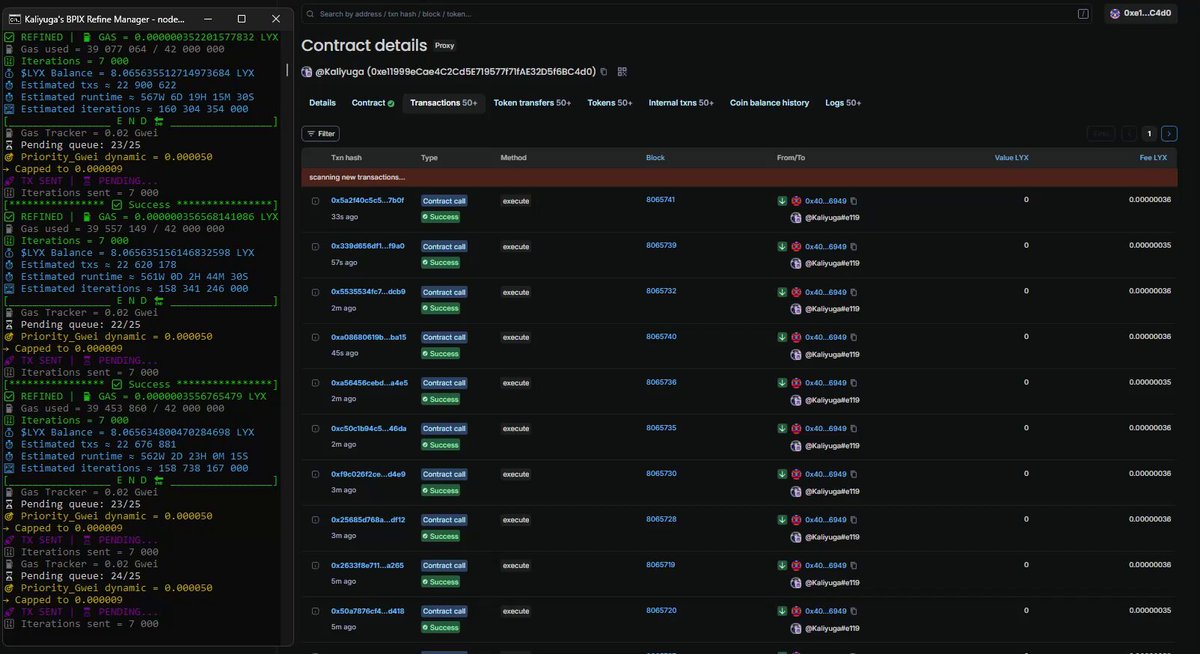The image size is (1200, 654).
Task: Click the Kaliyuga avatar beside the contract name
Action: 307,72
